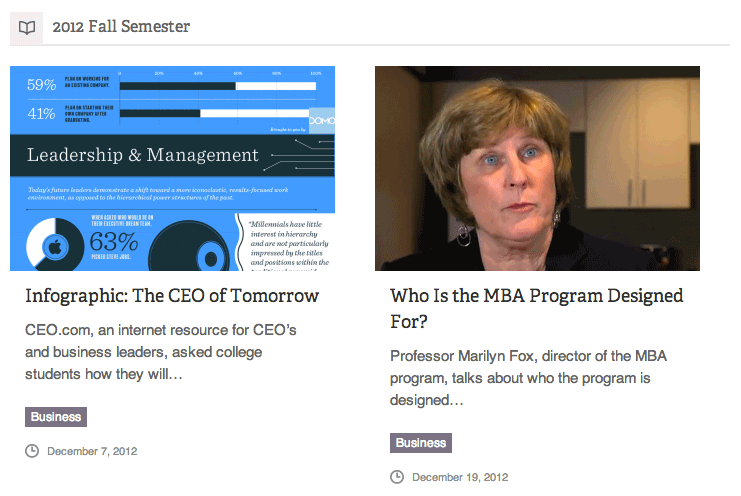Viewport: 741px width, 496px height.
Task: Click the Apple logo pie chart in infographic
Action: click(55, 245)
